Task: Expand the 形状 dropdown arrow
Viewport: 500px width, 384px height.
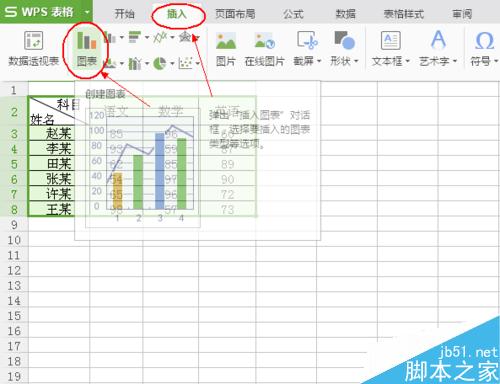Action: [356, 61]
